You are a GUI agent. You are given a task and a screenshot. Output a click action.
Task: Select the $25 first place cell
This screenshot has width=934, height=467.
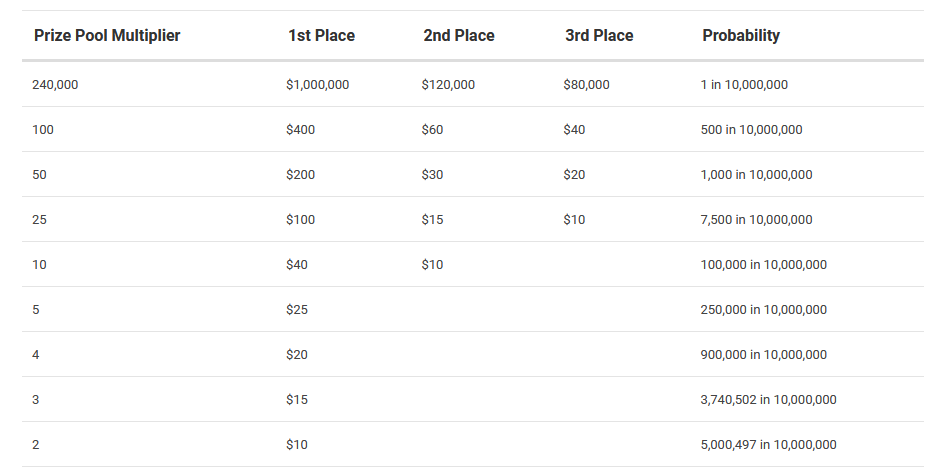click(297, 309)
